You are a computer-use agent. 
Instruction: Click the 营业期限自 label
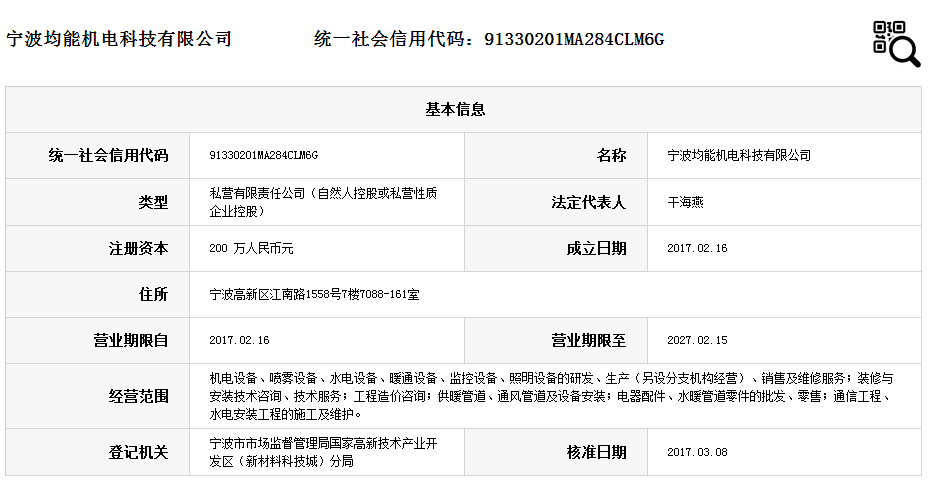coord(131,340)
